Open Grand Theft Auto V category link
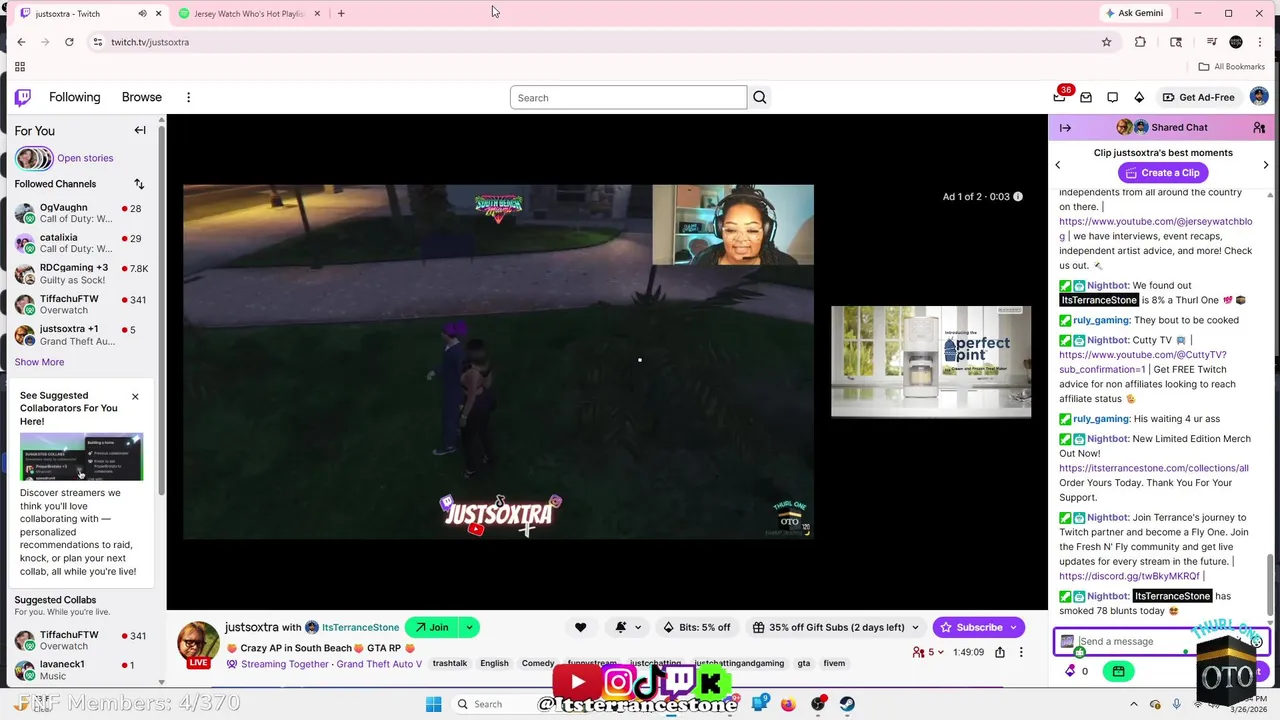This screenshot has width=1280, height=720. point(378,664)
